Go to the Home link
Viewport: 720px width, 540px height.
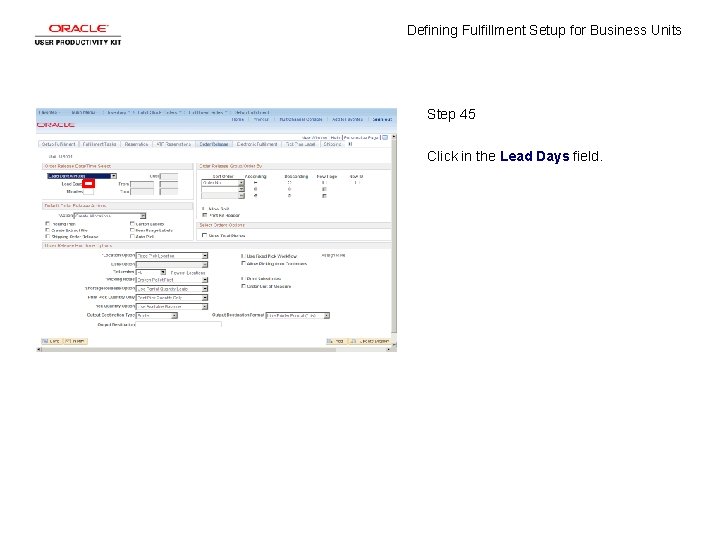pos(238,119)
